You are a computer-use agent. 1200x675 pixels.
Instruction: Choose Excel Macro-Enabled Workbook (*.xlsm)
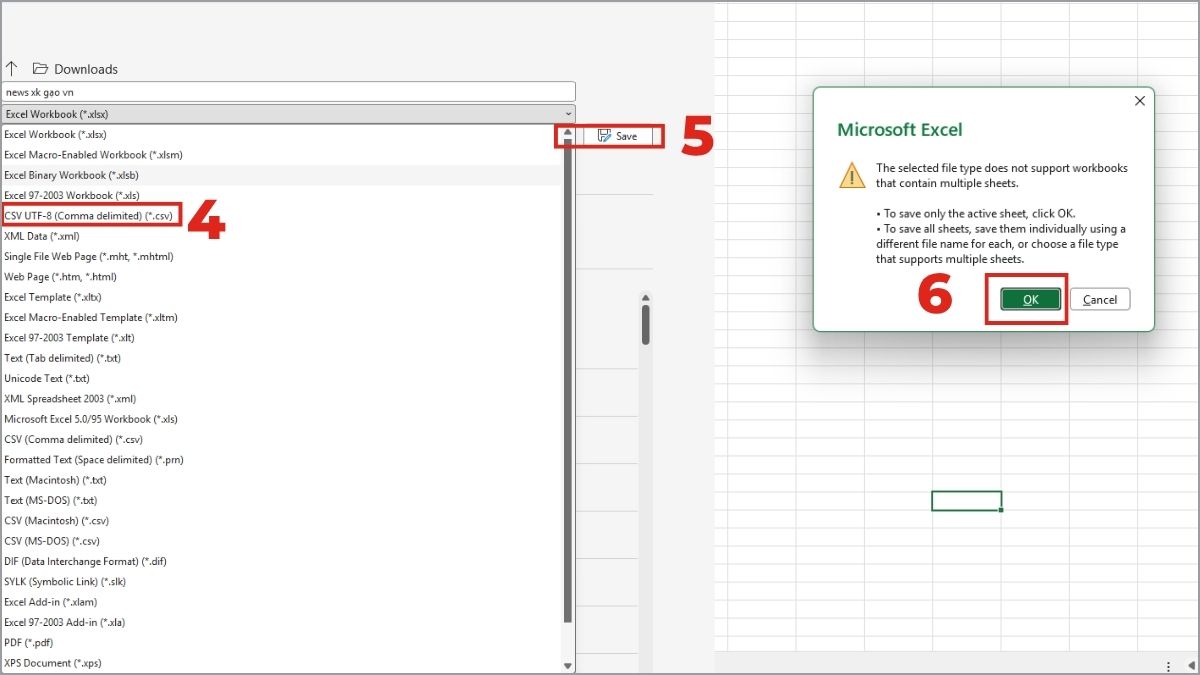[280, 155]
